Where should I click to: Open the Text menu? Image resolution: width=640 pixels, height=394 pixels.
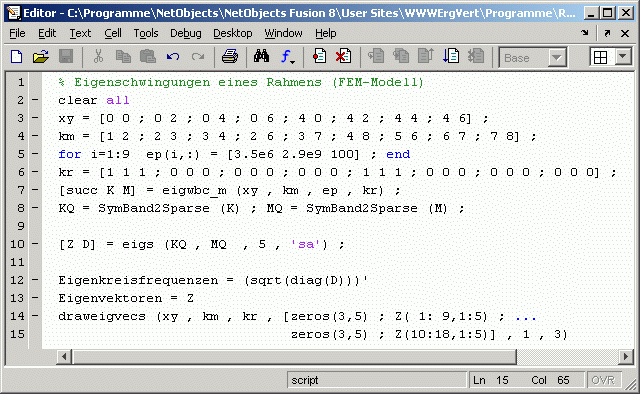tap(80, 33)
